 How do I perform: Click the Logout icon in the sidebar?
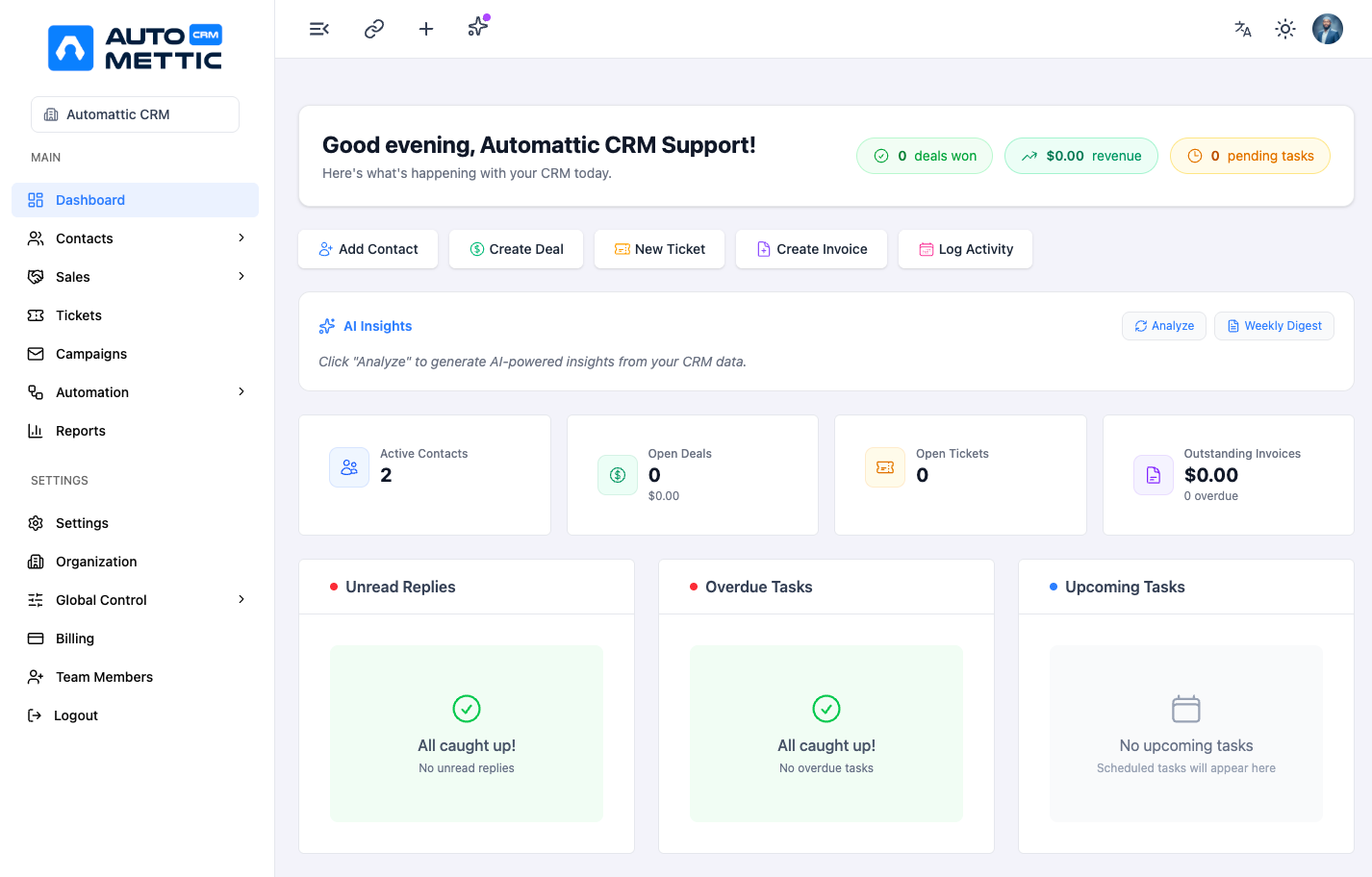coord(34,714)
